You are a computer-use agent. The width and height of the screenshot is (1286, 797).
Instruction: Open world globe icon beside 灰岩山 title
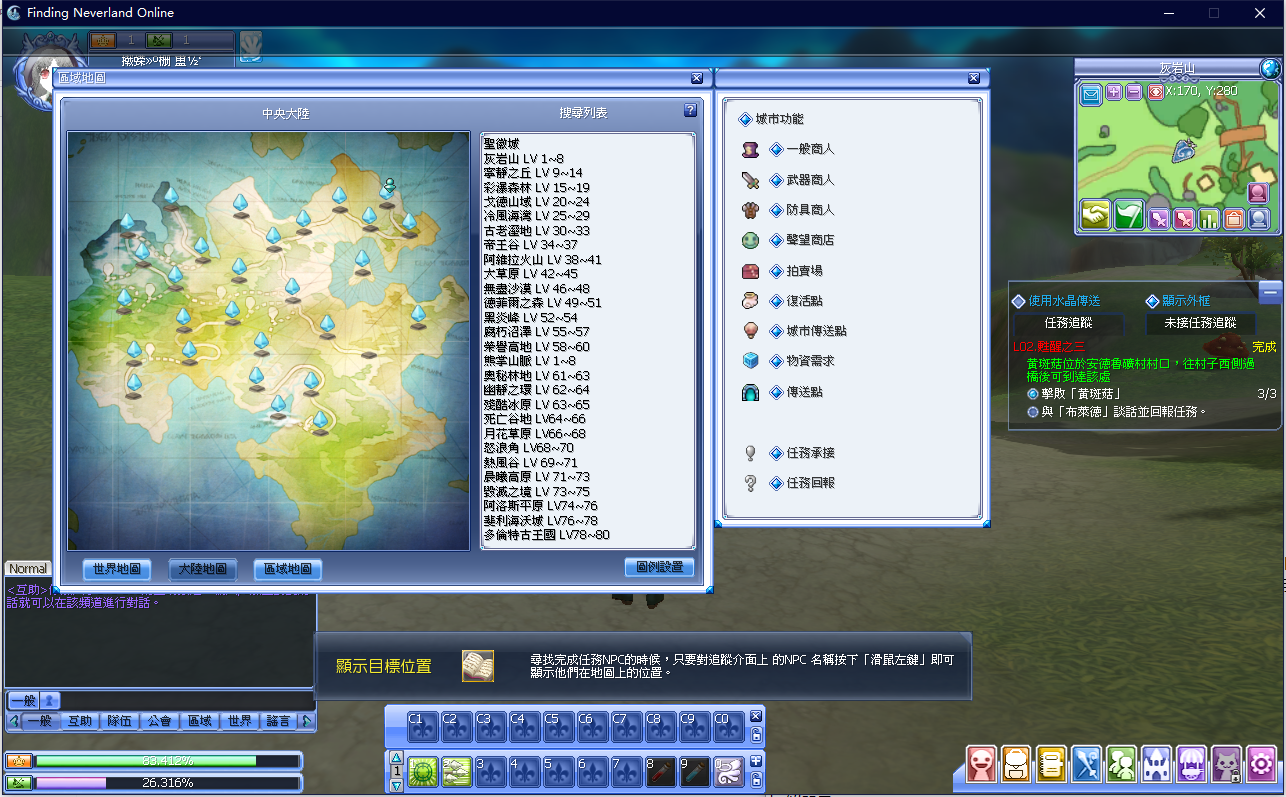1270,69
